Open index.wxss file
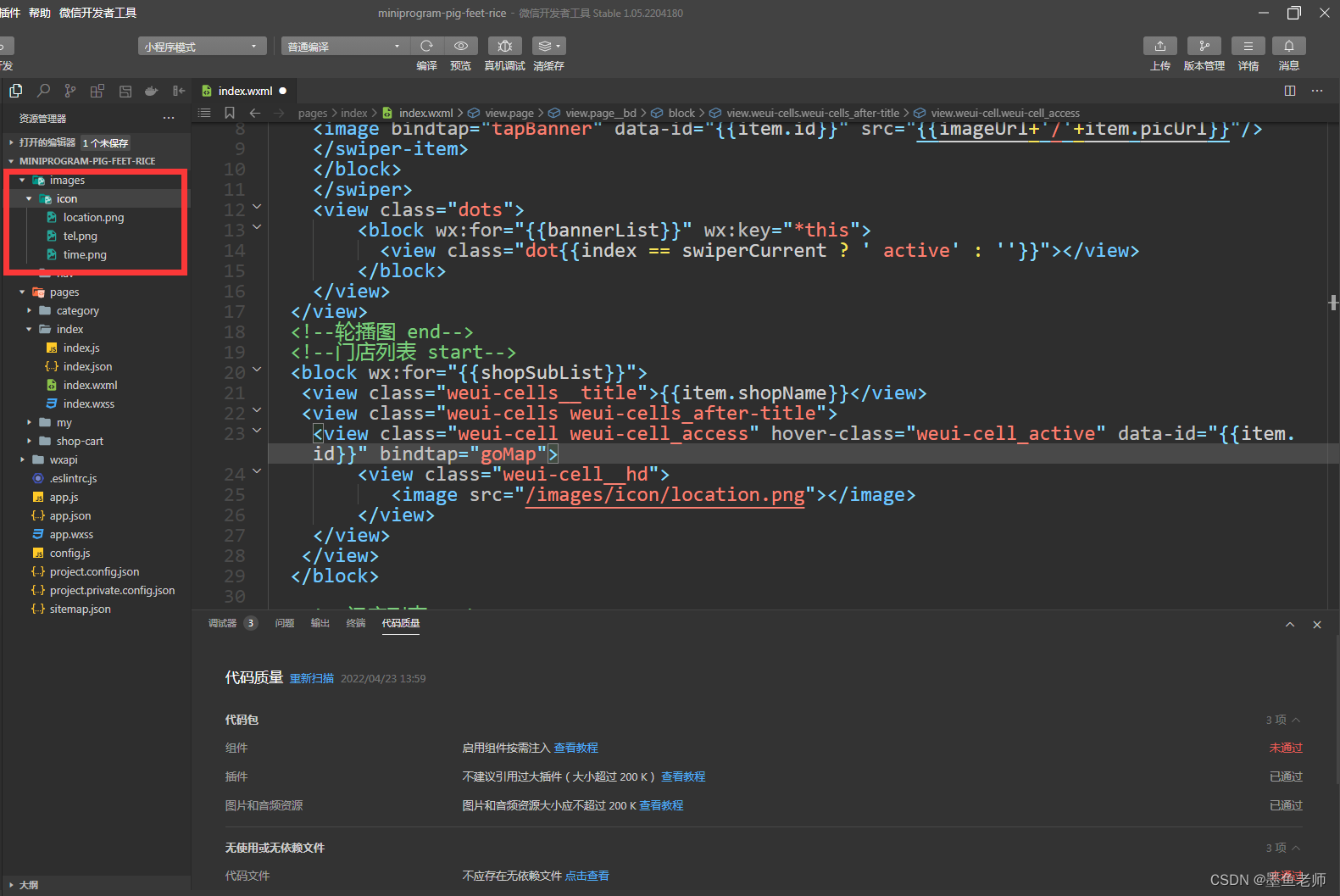The width and height of the screenshot is (1340, 896). tap(89, 403)
